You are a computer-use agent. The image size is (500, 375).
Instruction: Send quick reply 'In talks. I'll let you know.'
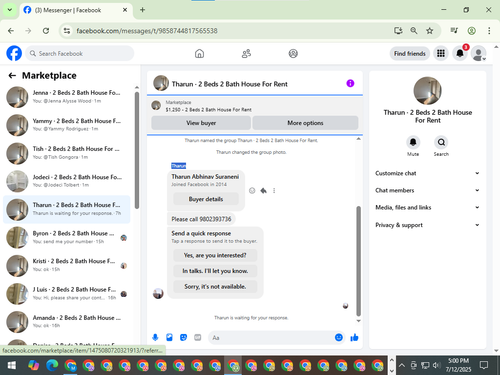215,271
